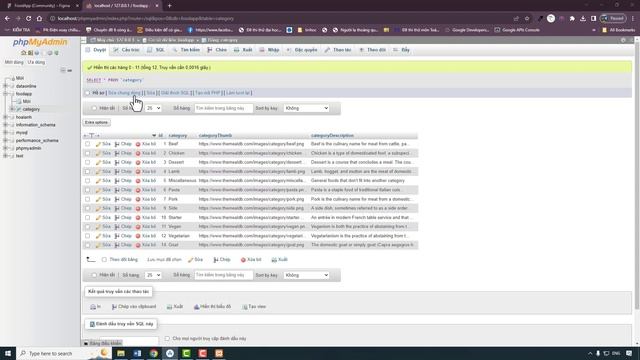
Task: Open the browser extensions puzzle icon
Action: [572, 18]
